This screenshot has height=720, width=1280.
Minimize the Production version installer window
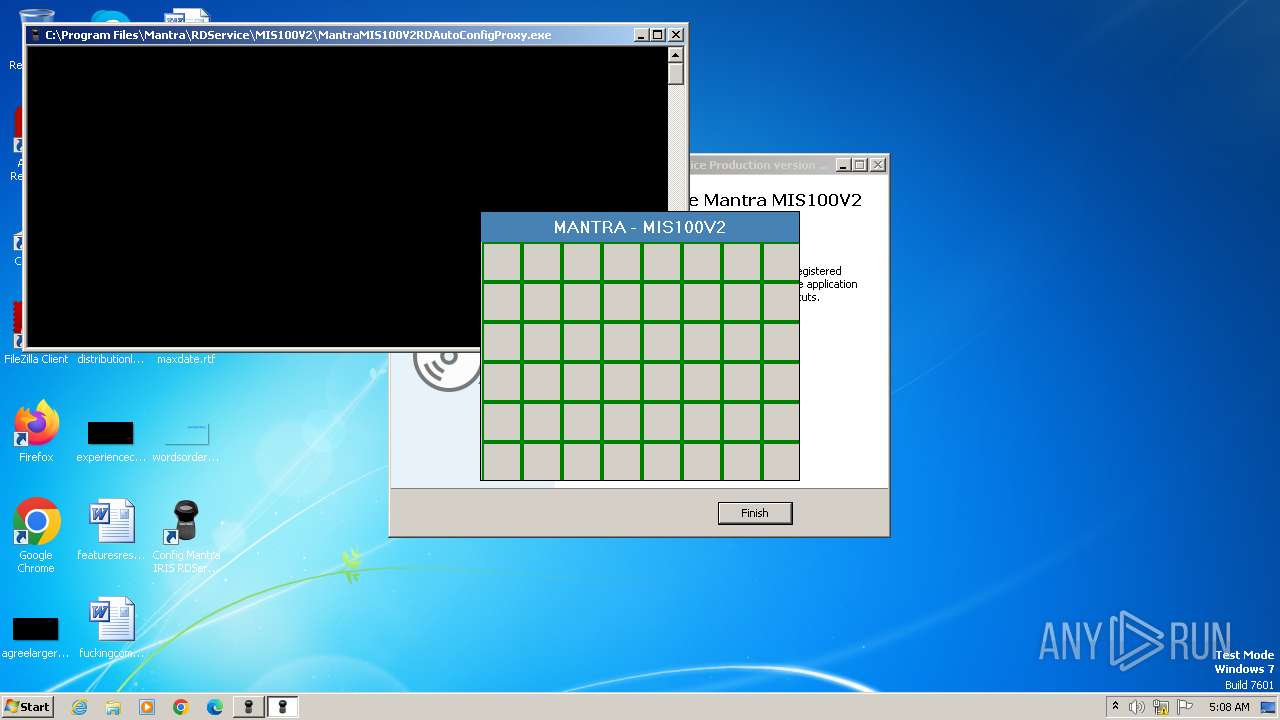pos(843,165)
